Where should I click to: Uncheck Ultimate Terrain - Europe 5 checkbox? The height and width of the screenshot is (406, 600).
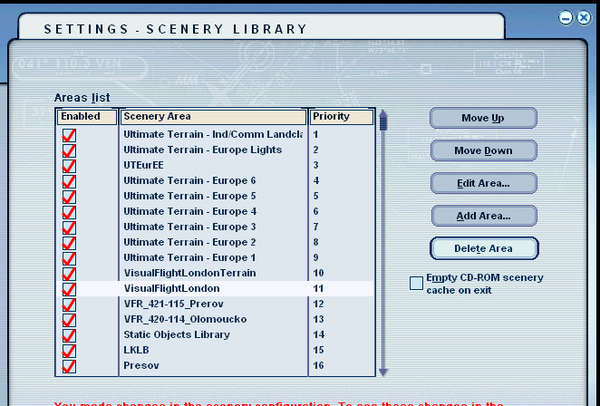pos(69,197)
